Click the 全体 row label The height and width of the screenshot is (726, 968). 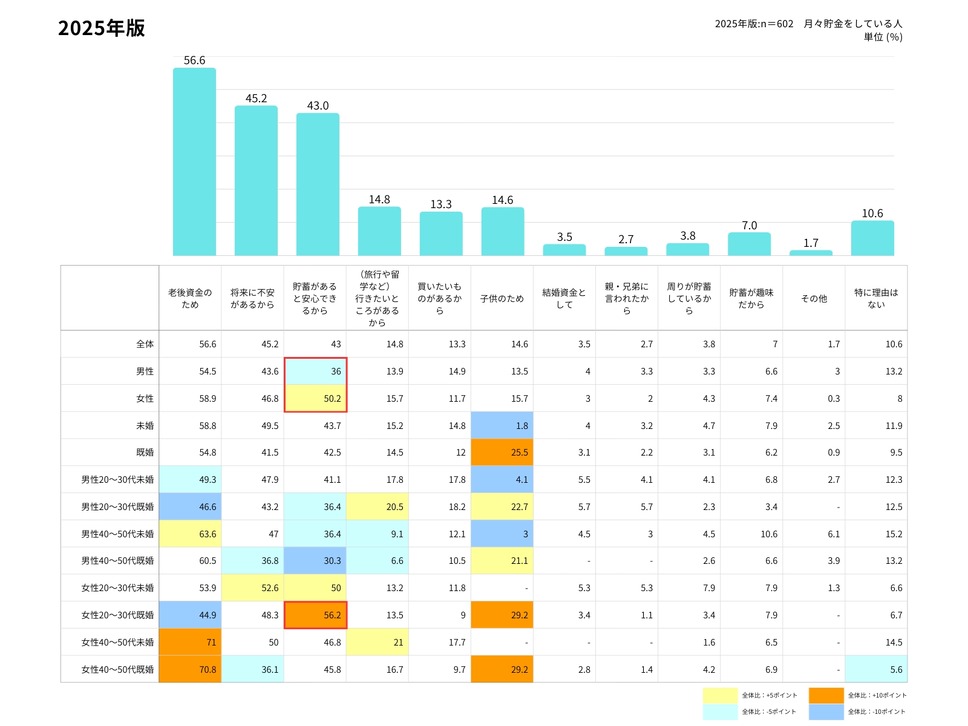145,345
